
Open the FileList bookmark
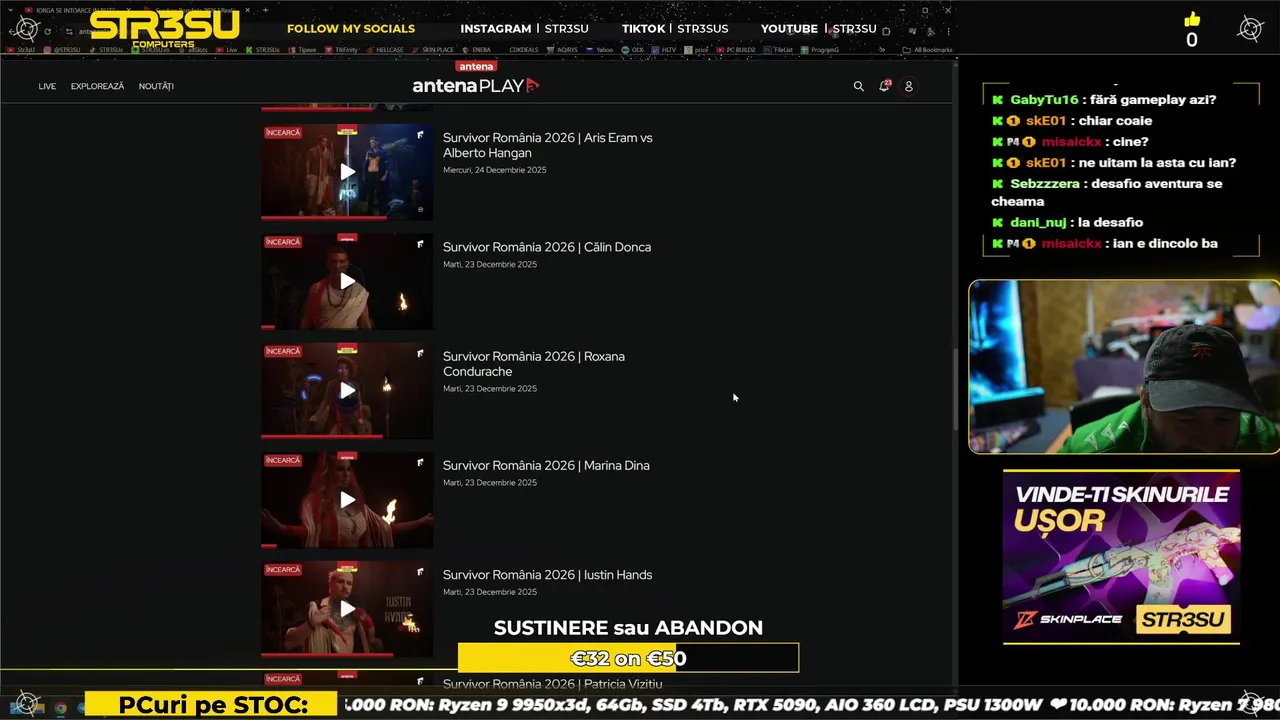coord(778,49)
